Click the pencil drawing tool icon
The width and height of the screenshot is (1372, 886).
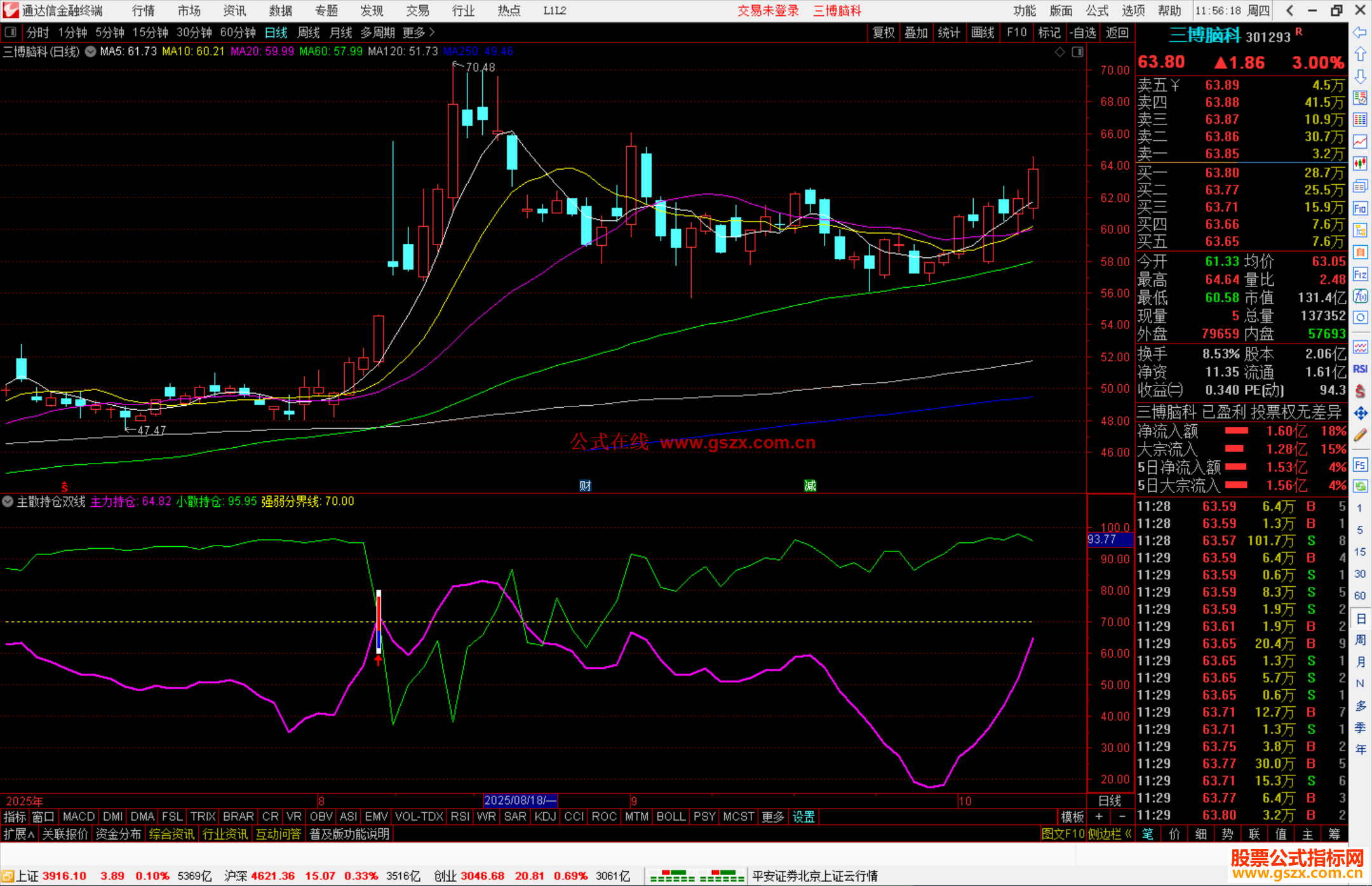click(1360, 435)
